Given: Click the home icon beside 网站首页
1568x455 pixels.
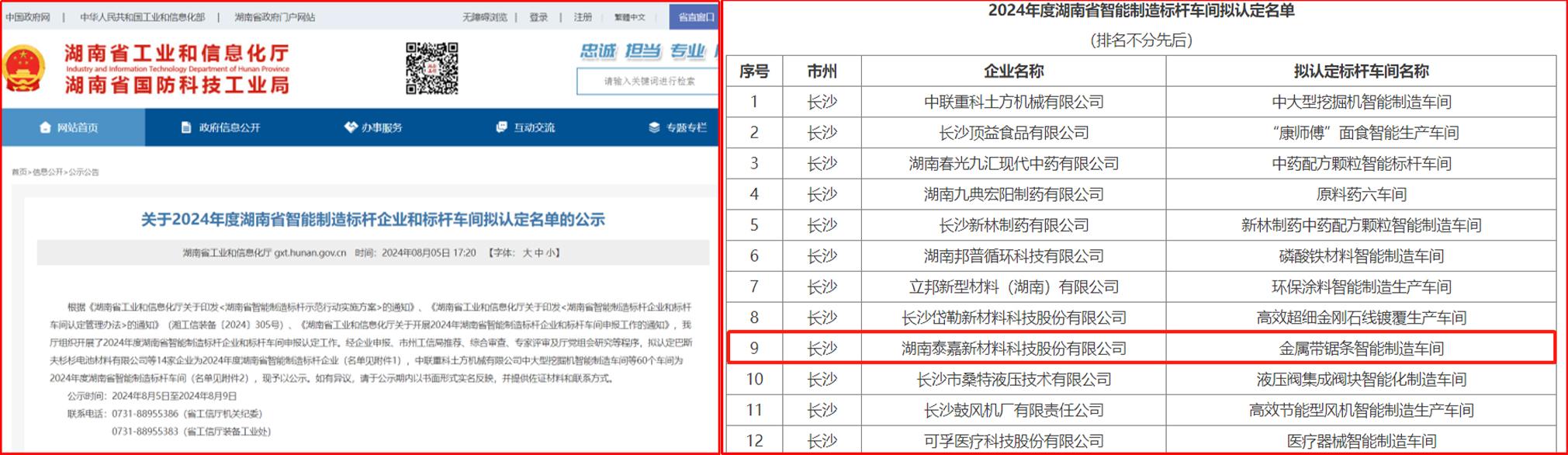Looking at the screenshot, I should pyautogui.click(x=45, y=127).
